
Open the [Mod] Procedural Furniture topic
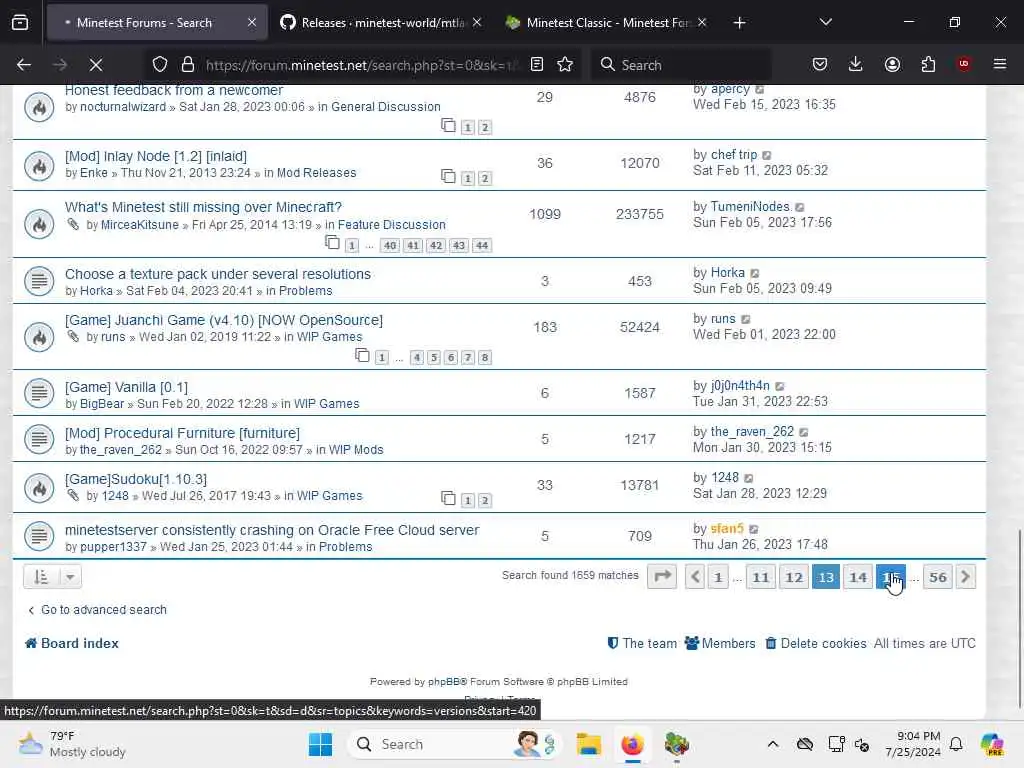(x=182, y=433)
